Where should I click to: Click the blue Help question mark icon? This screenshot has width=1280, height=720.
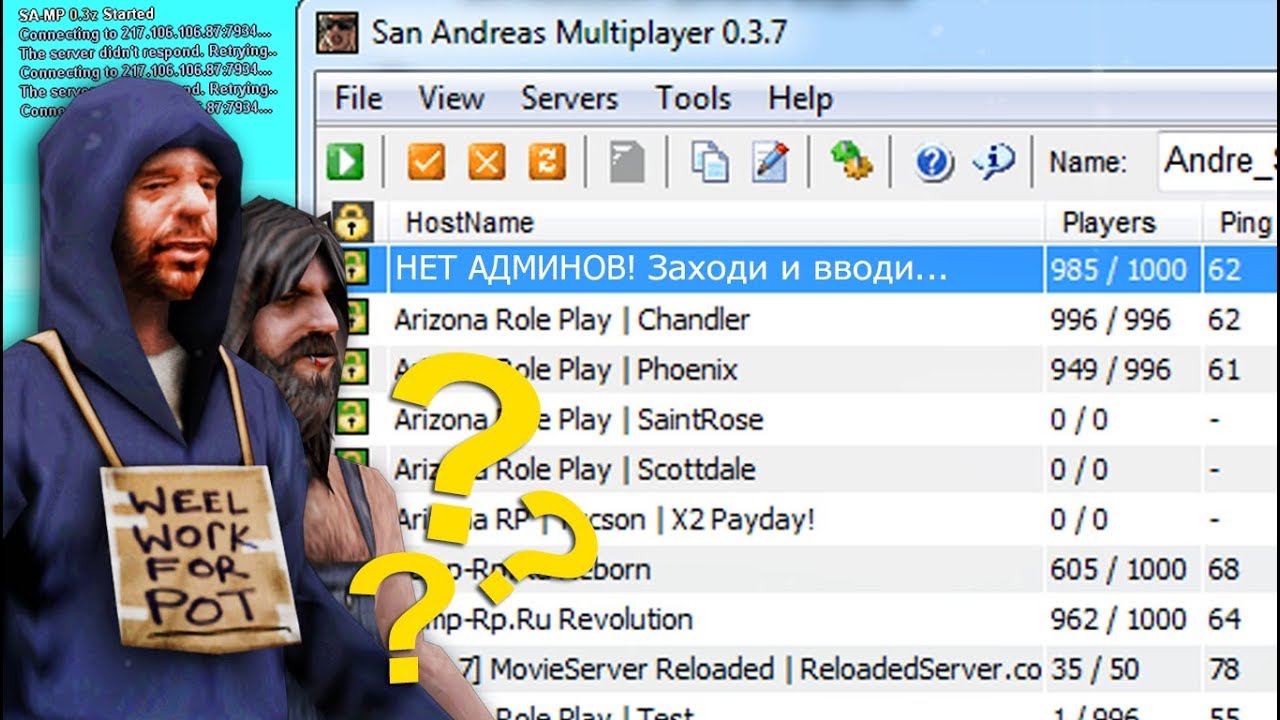click(934, 162)
